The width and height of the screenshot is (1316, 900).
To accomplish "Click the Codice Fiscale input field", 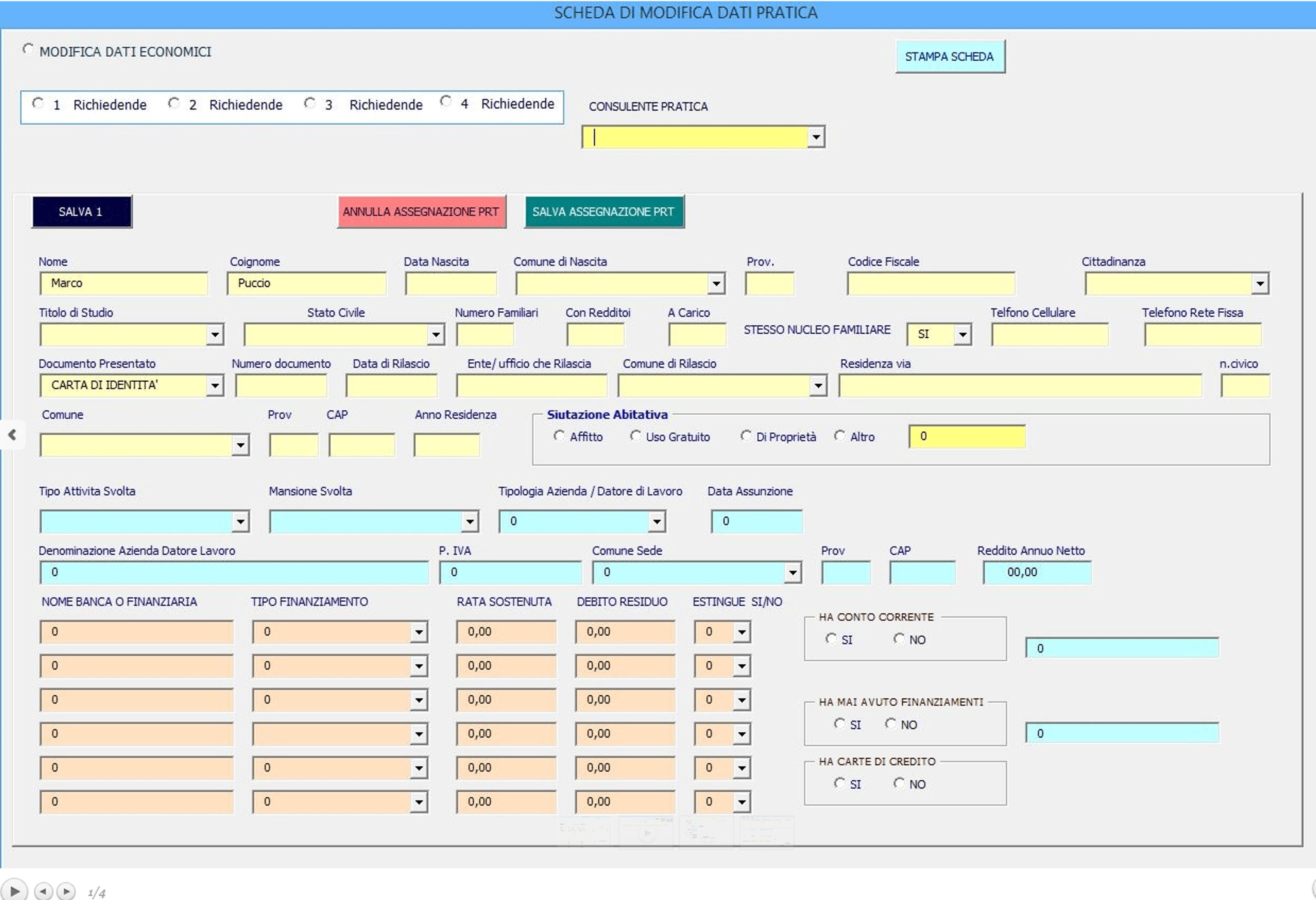I will coord(930,283).
